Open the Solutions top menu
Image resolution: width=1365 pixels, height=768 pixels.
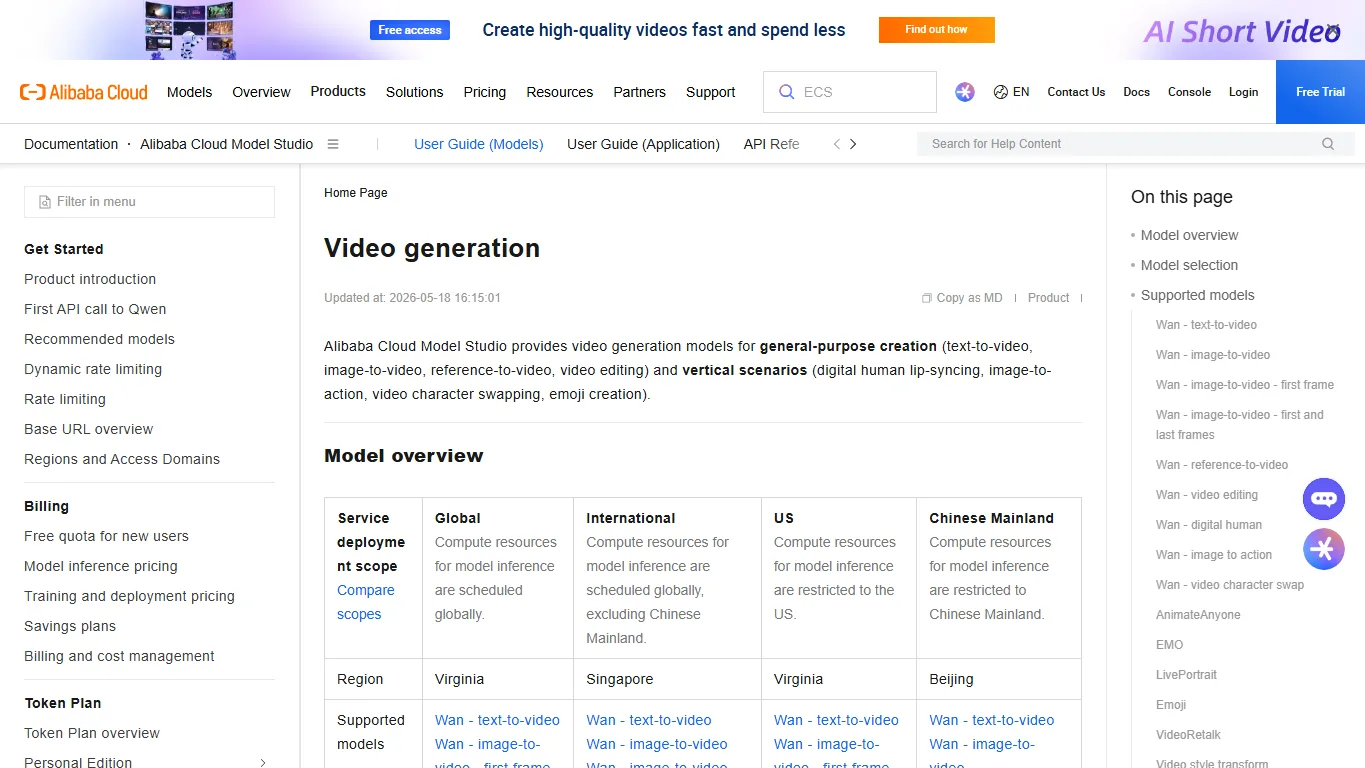[x=414, y=92]
